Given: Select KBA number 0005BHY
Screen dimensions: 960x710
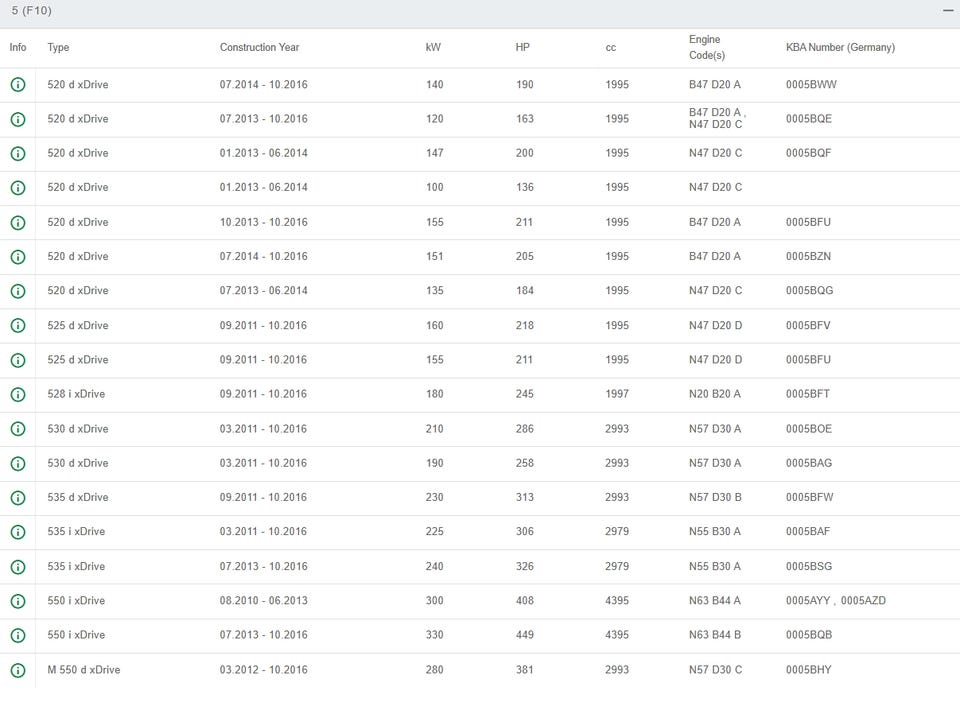Looking at the screenshot, I should 809,670.
